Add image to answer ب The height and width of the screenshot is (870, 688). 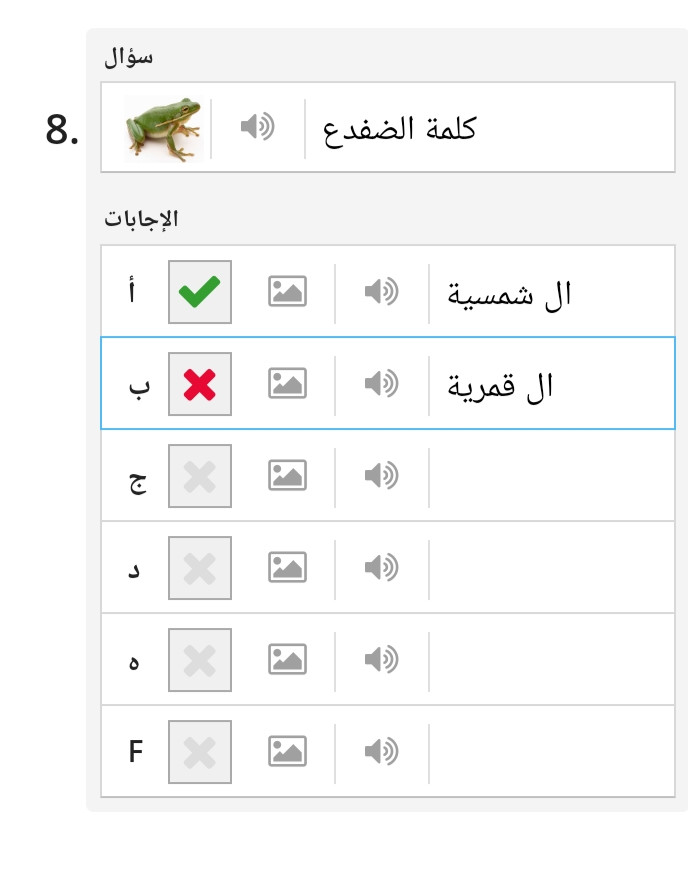pyautogui.click(x=287, y=383)
